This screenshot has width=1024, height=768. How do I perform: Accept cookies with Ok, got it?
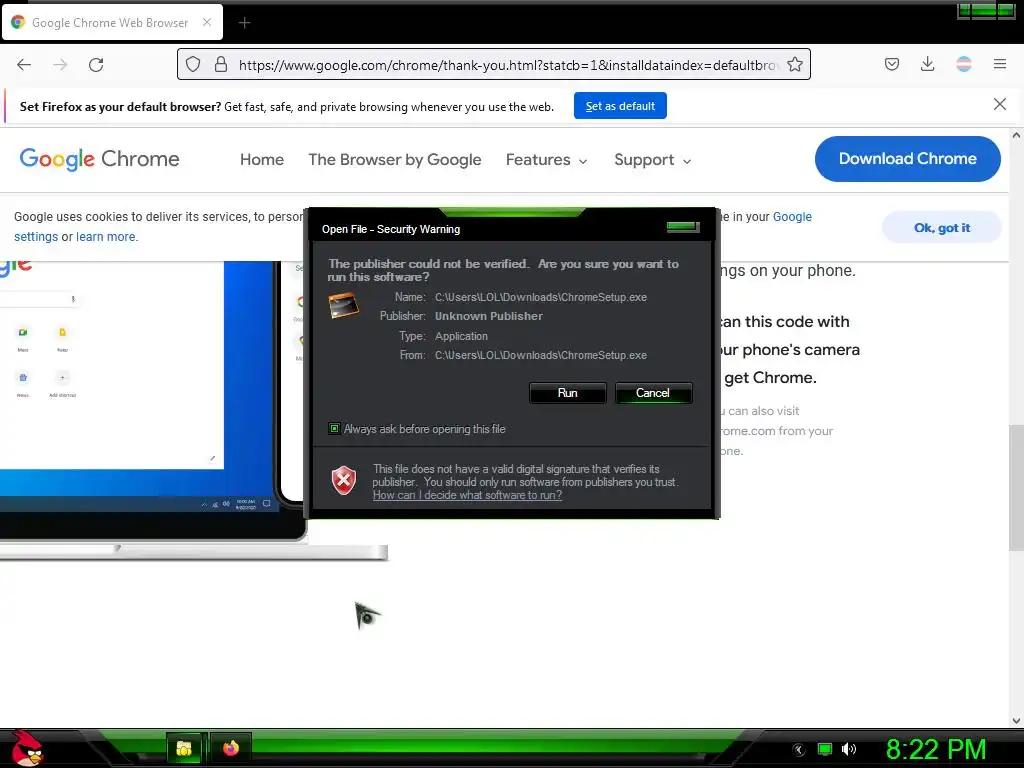pos(941,227)
